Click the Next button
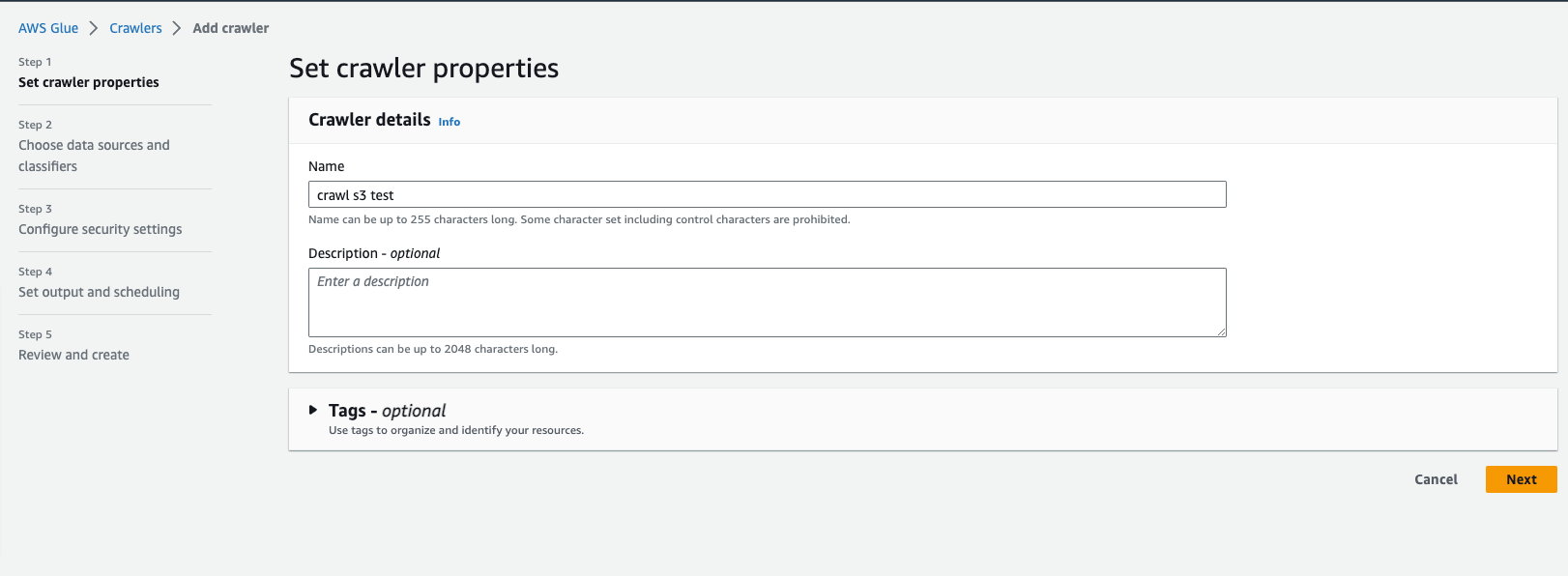Image resolution: width=1568 pixels, height=576 pixels. point(1521,479)
